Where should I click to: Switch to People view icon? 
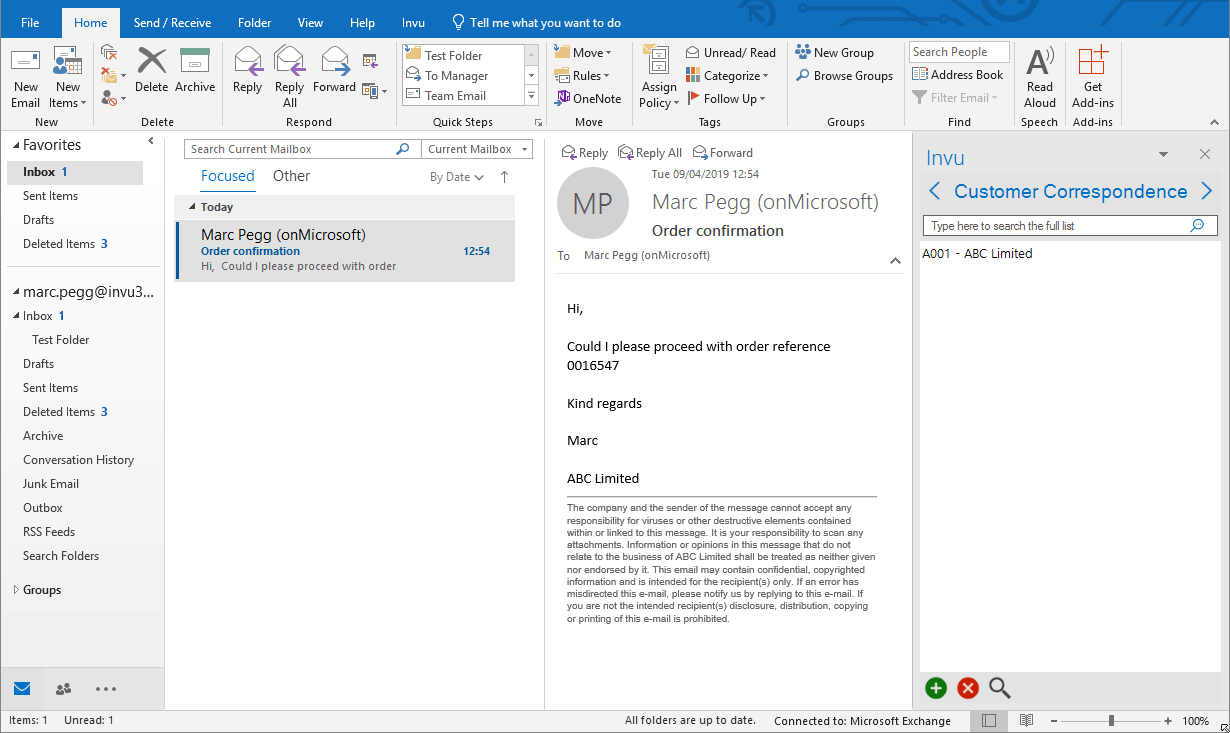click(x=63, y=689)
